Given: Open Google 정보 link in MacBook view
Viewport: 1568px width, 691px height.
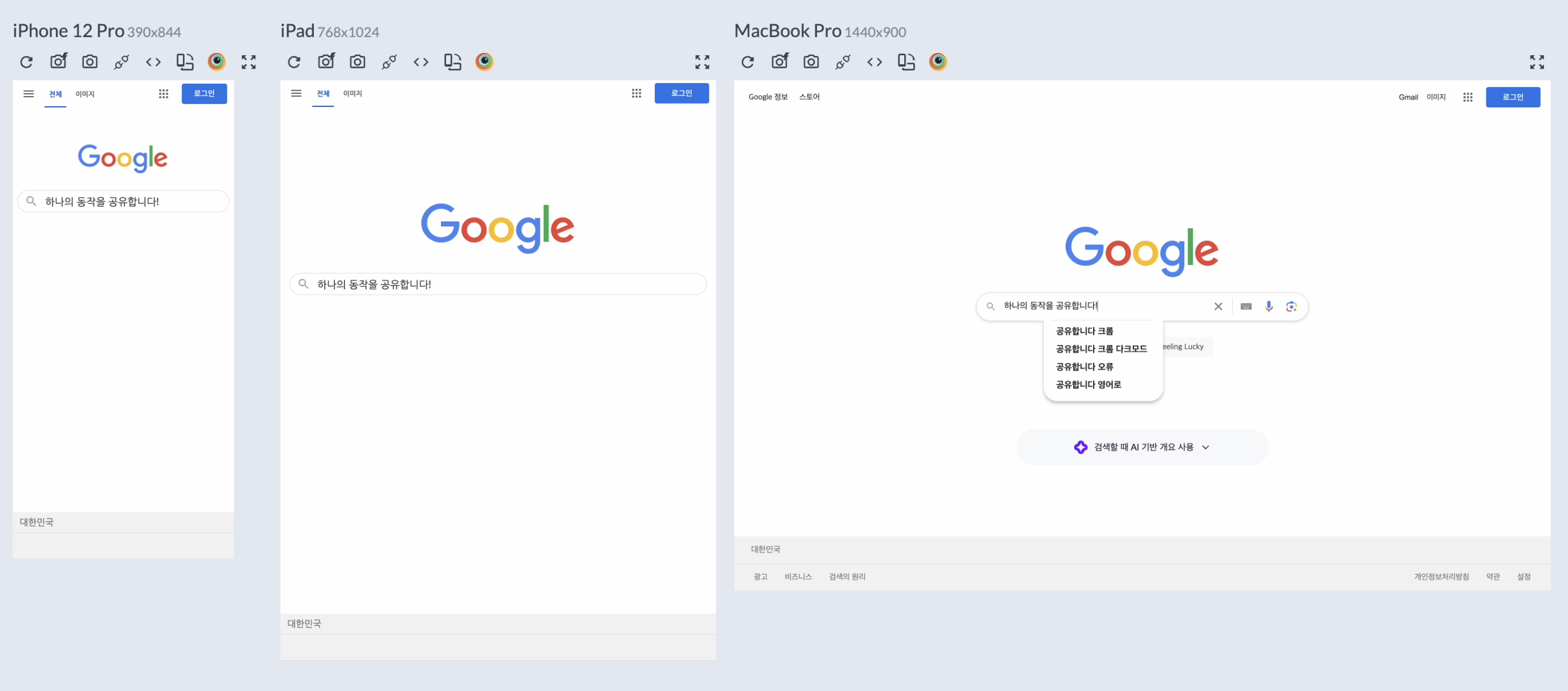Looking at the screenshot, I should 768,97.
